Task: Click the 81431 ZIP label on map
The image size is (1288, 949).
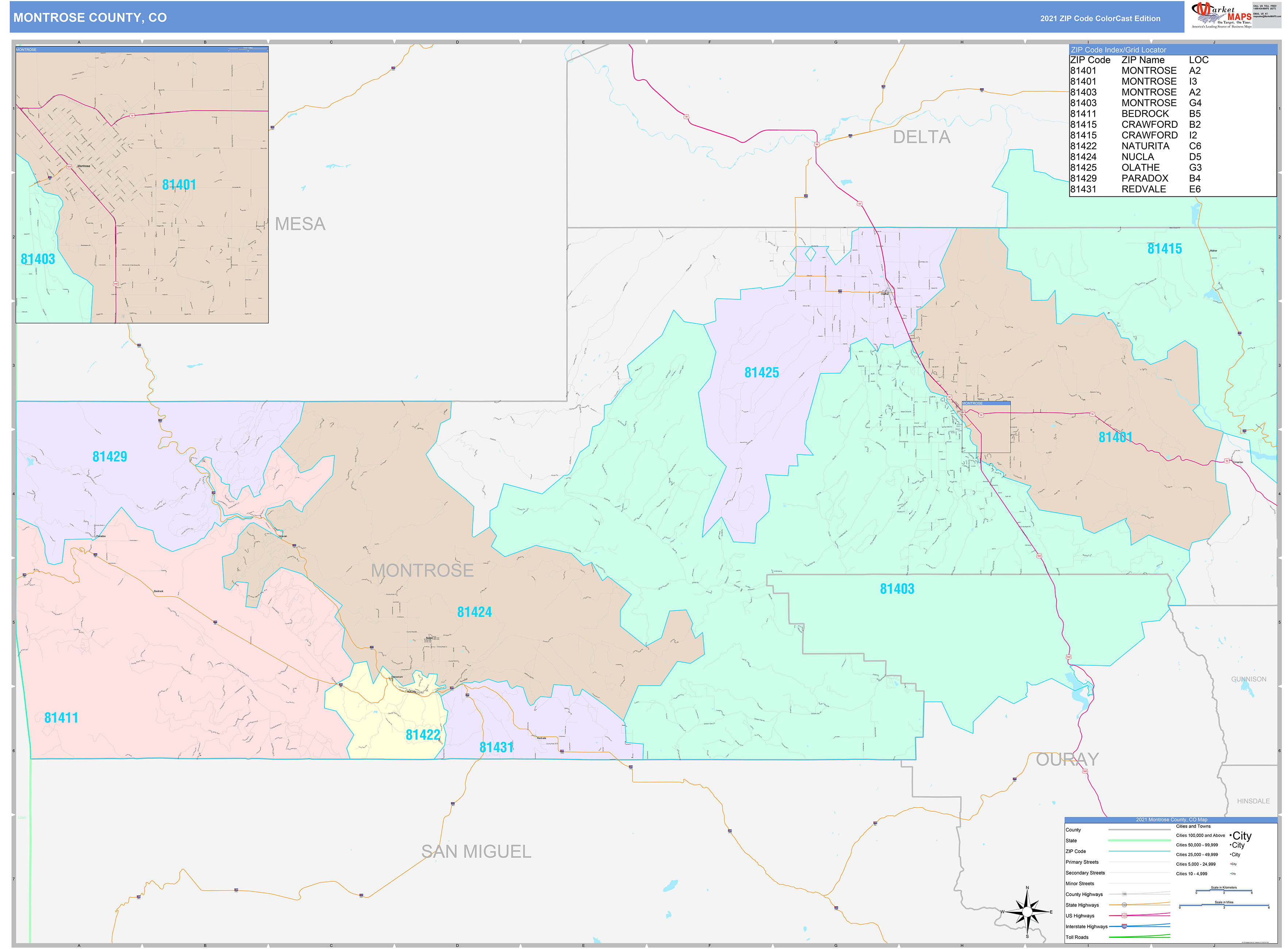Action: (496, 748)
